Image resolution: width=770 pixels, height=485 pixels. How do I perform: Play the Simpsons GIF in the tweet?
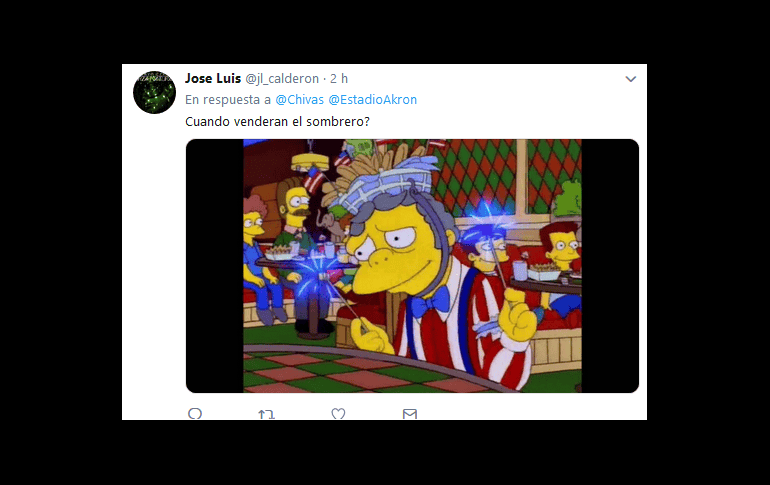(412, 266)
